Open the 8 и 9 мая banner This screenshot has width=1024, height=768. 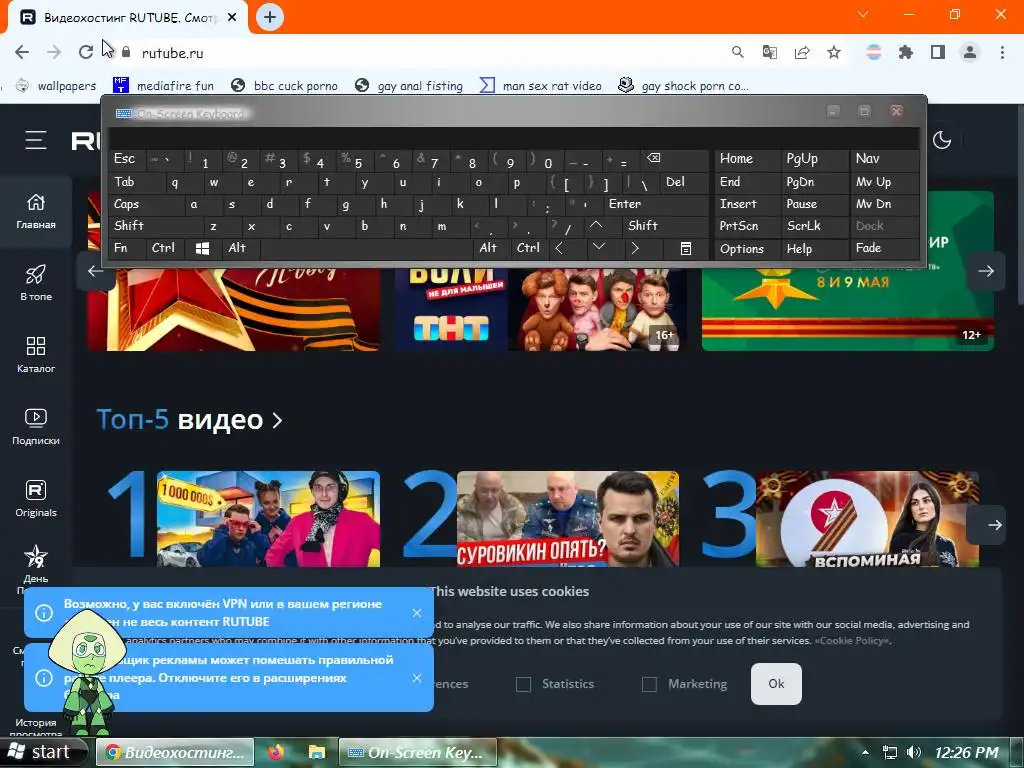(x=848, y=308)
